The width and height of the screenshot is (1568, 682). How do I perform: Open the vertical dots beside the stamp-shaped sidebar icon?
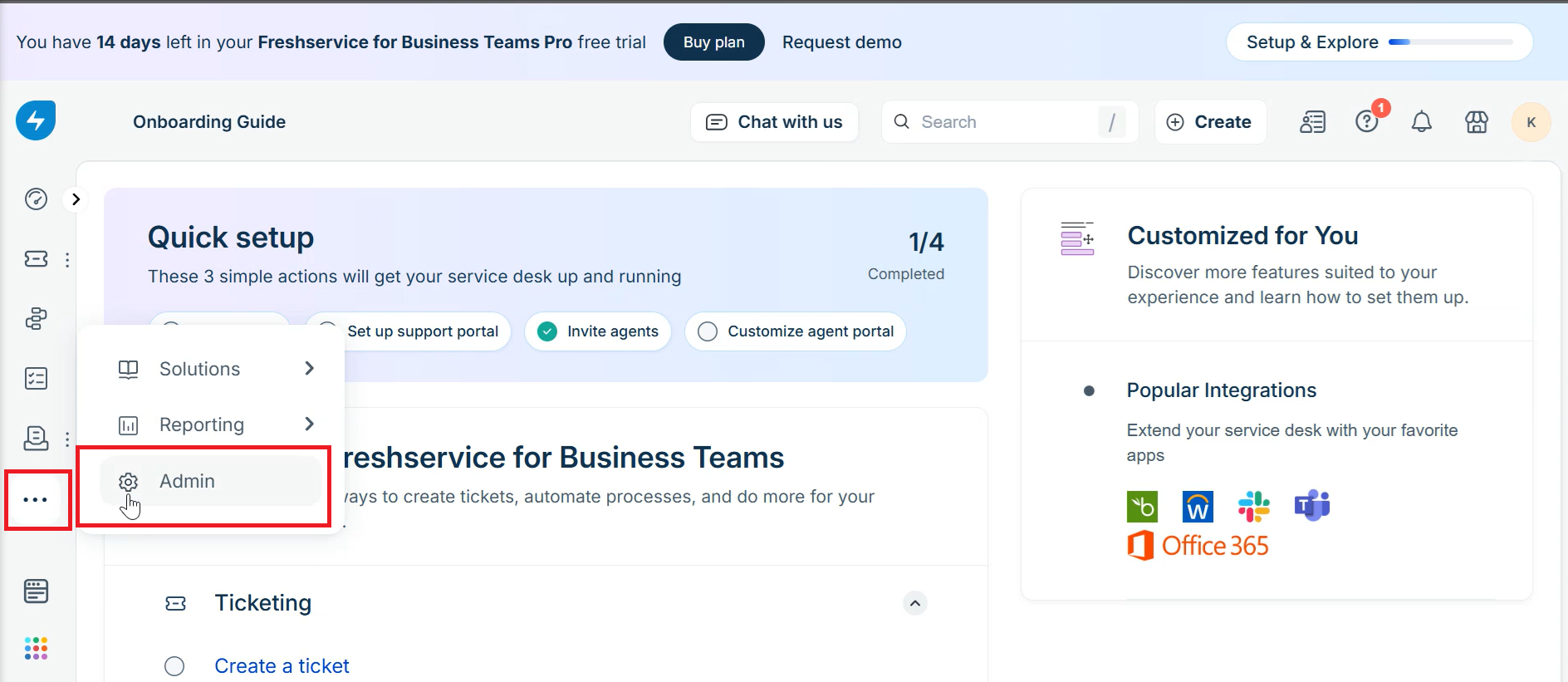click(x=67, y=439)
